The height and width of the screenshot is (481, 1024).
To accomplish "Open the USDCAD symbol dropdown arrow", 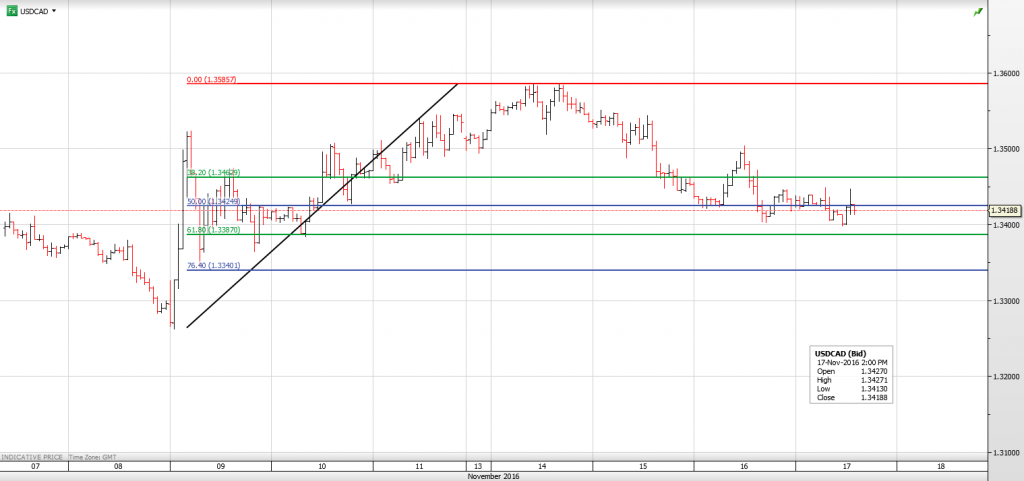I will (54, 11).
